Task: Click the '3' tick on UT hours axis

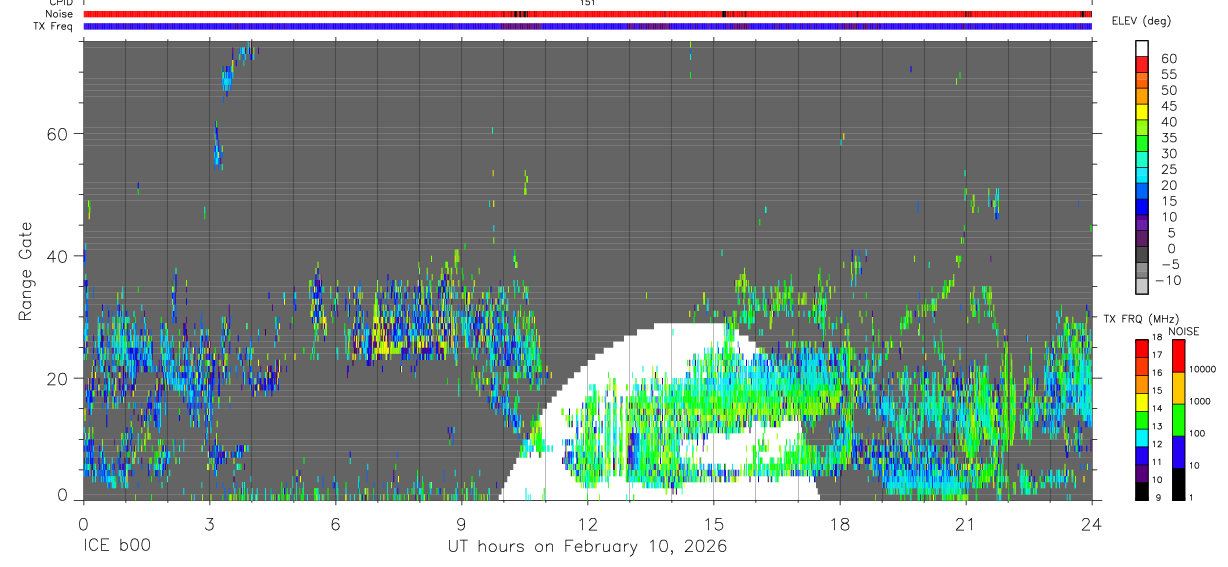Action: [209, 523]
